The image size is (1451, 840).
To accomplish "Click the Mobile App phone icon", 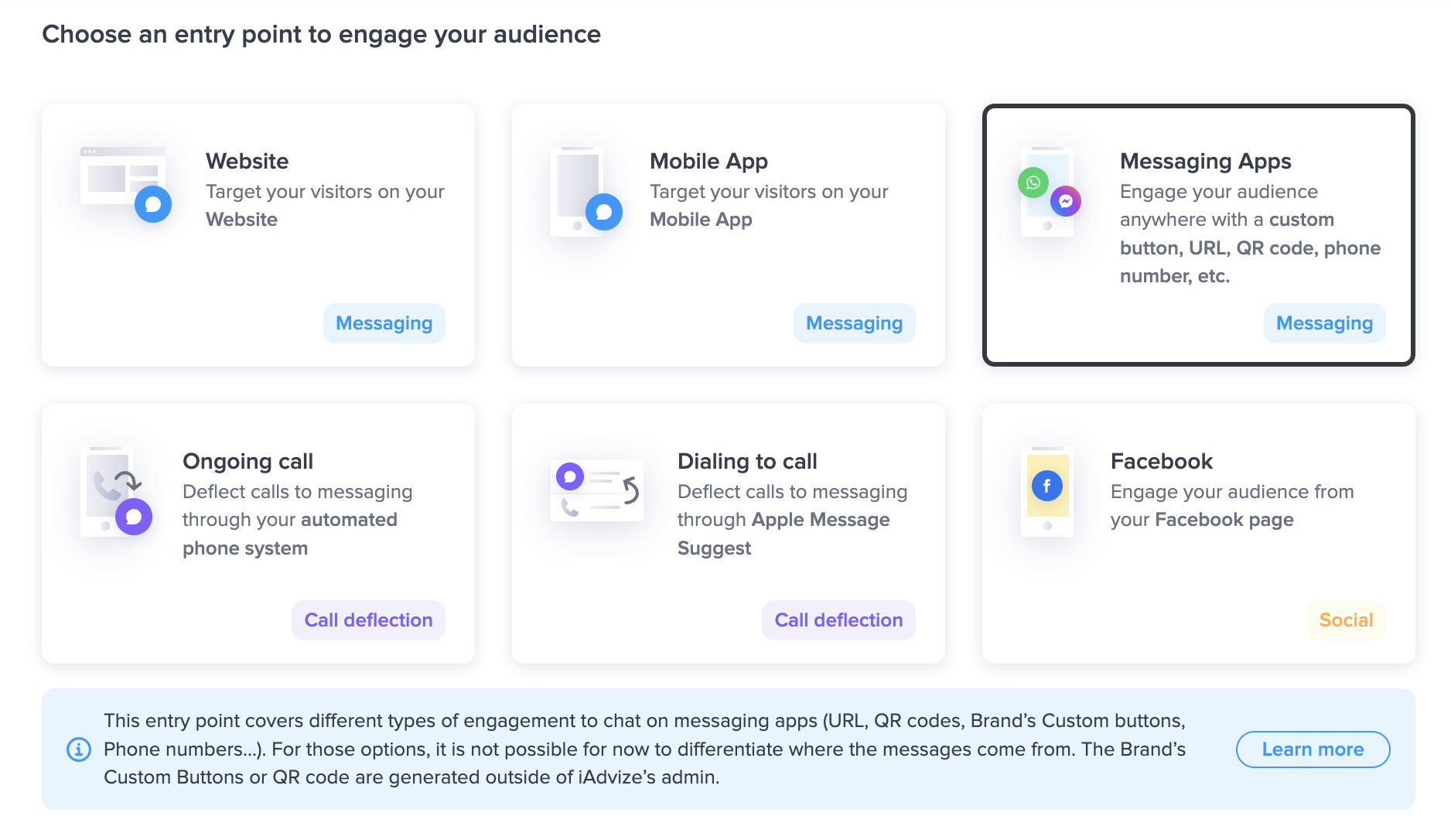I will pos(586,191).
